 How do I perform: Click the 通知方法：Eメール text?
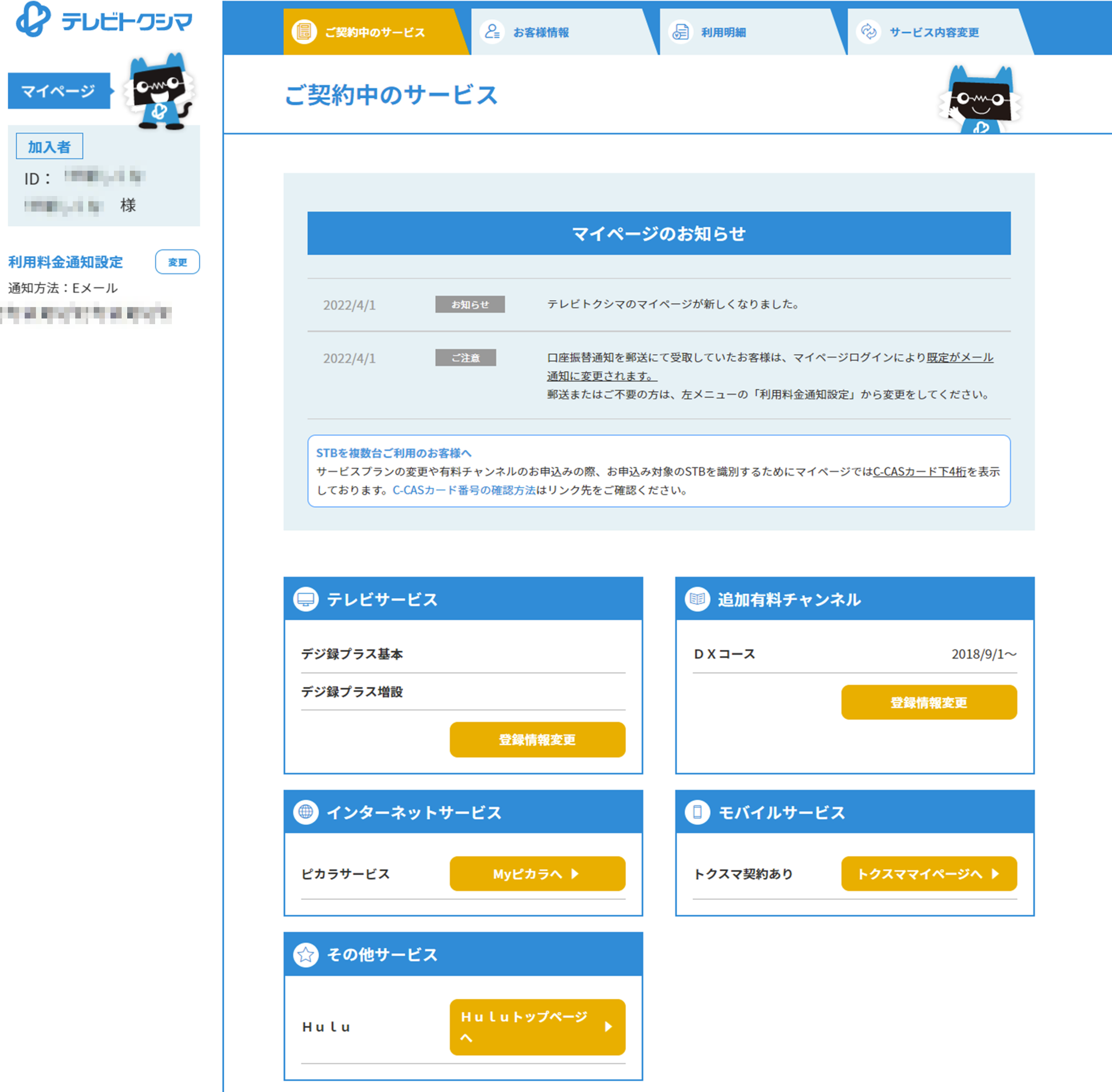(x=63, y=288)
